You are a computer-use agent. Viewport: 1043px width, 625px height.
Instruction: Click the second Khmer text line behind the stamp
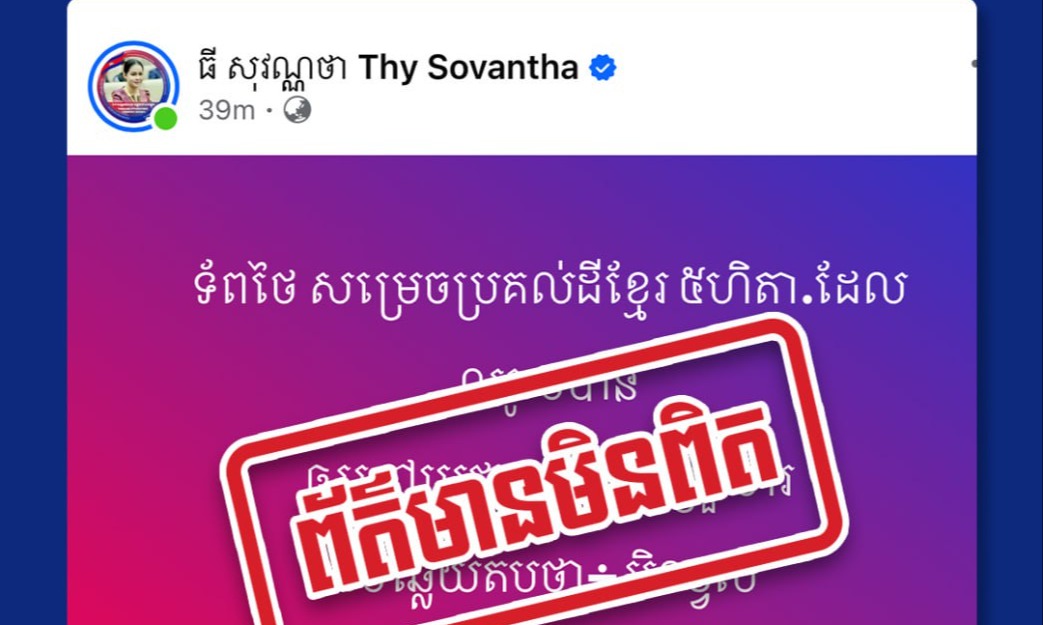[549, 386]
